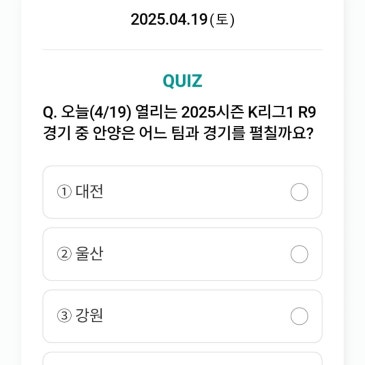The image size is (365, 365).
Task: Mark the 강원 radio circle
Action: [299, 316]
